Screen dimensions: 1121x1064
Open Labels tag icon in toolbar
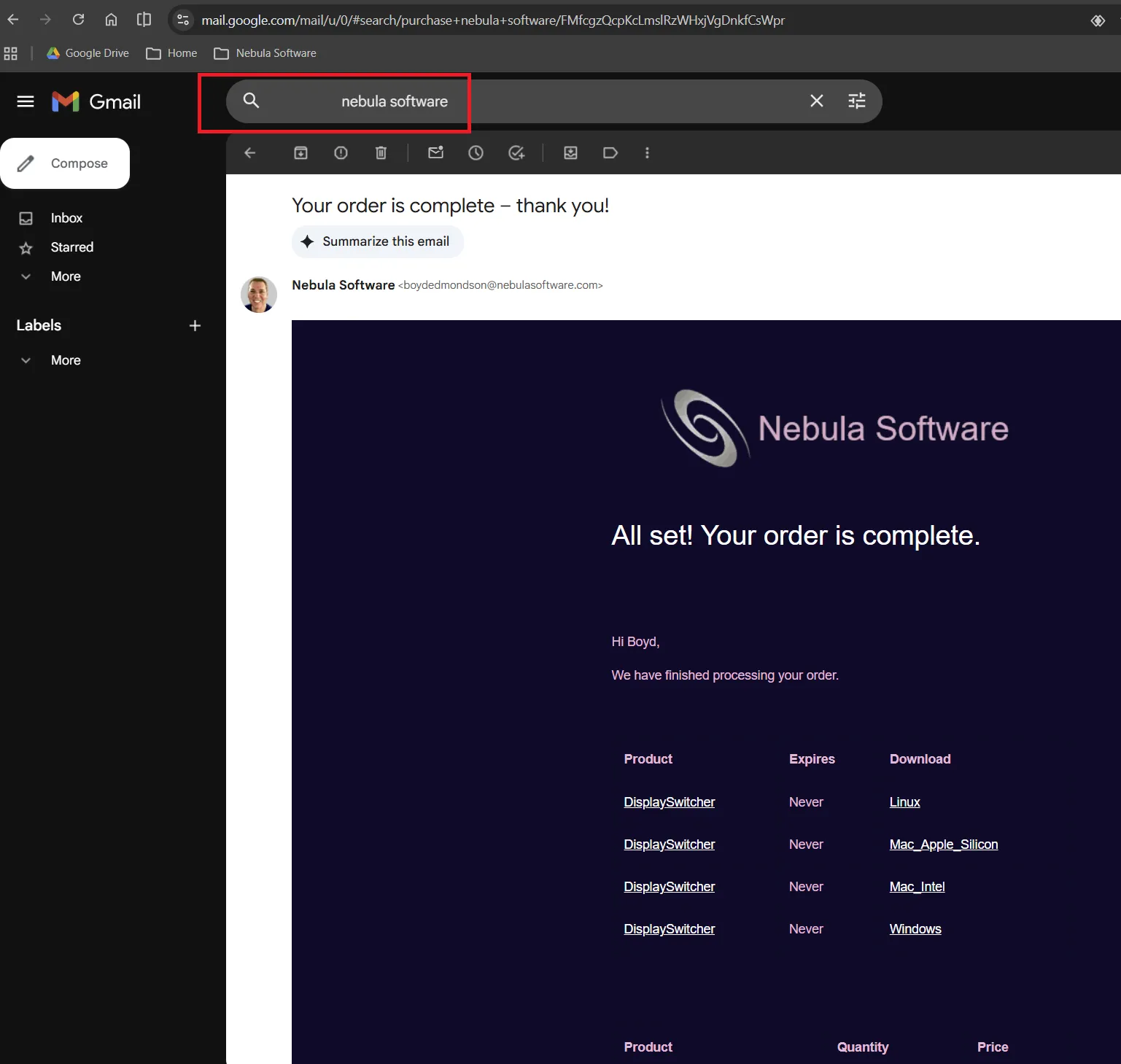click(x=610, y=153)
